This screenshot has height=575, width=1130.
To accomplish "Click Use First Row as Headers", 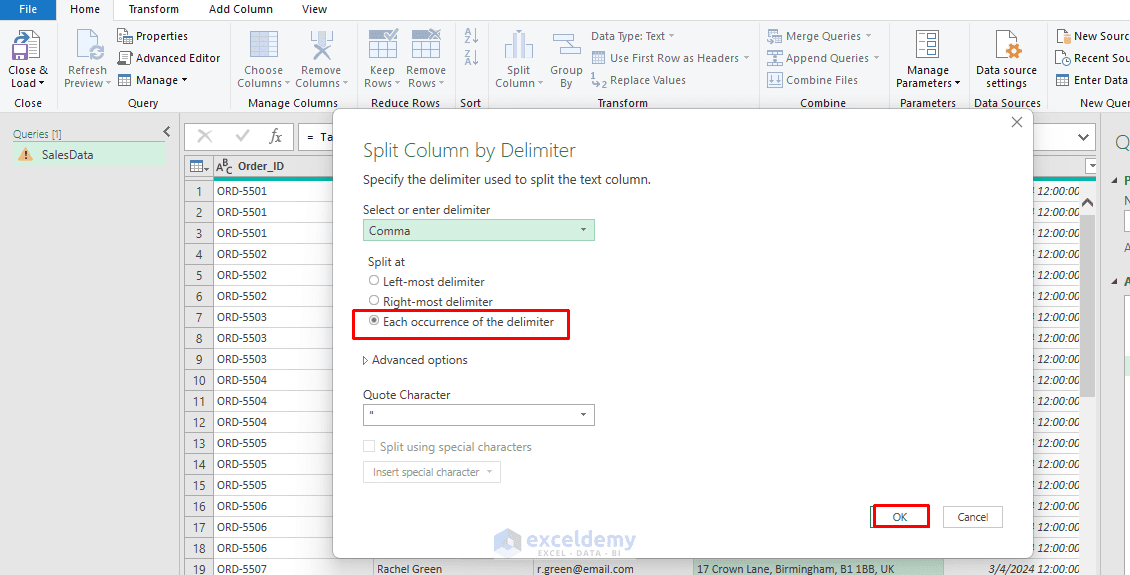I will pos(670,58).
